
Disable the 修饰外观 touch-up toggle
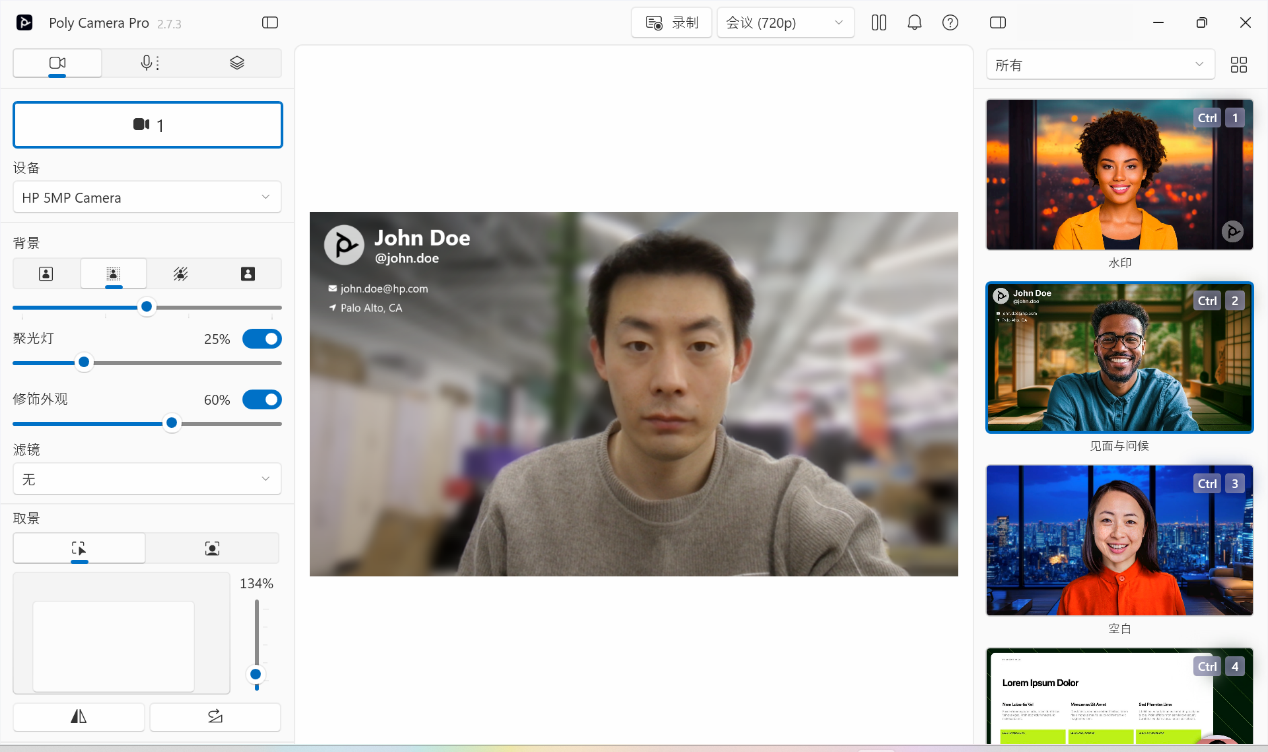(x=261, y=399)
